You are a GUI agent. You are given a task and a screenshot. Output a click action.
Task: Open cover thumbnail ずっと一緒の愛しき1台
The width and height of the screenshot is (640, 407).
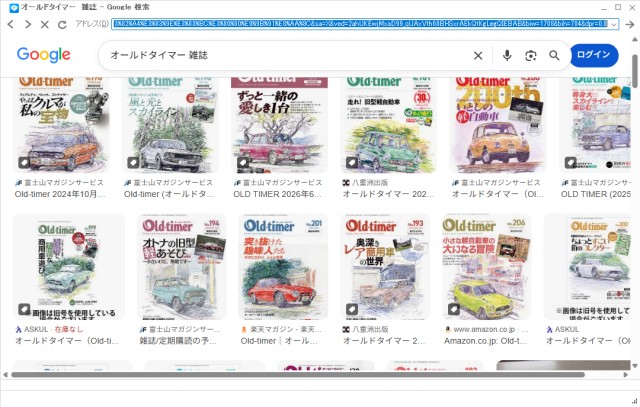(280, 125)
